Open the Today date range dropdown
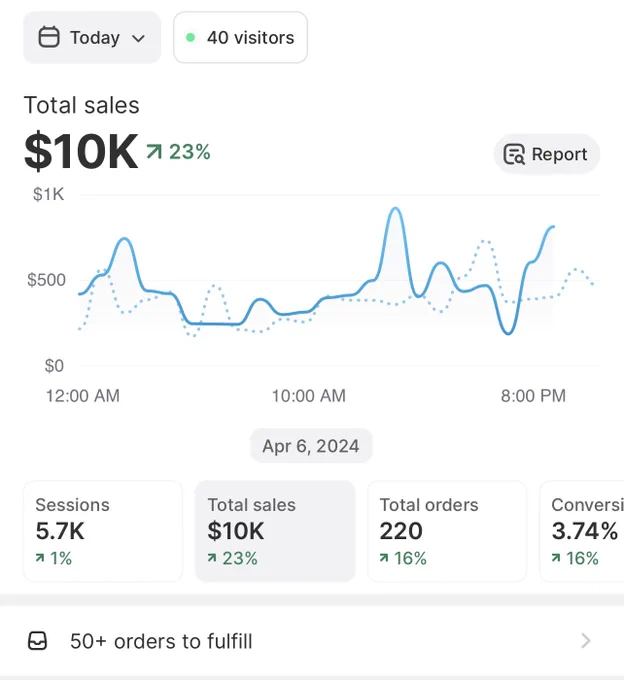This screenshot has width=624, height=680. [x=92, y=37]
